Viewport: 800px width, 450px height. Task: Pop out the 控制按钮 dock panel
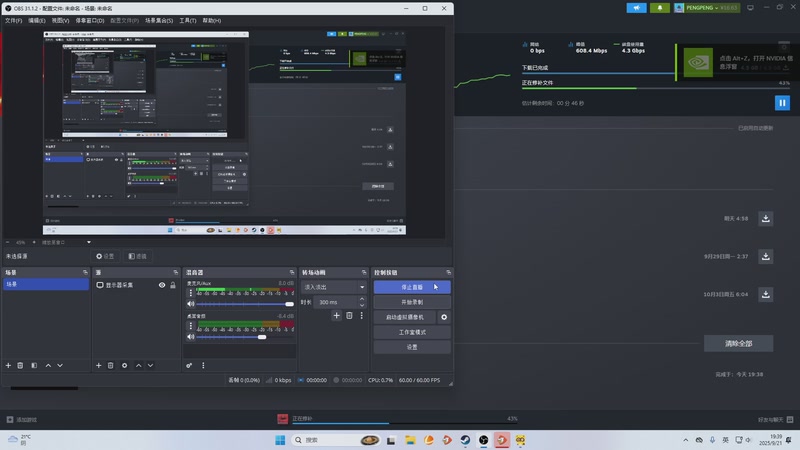click(x=448, y=272)
